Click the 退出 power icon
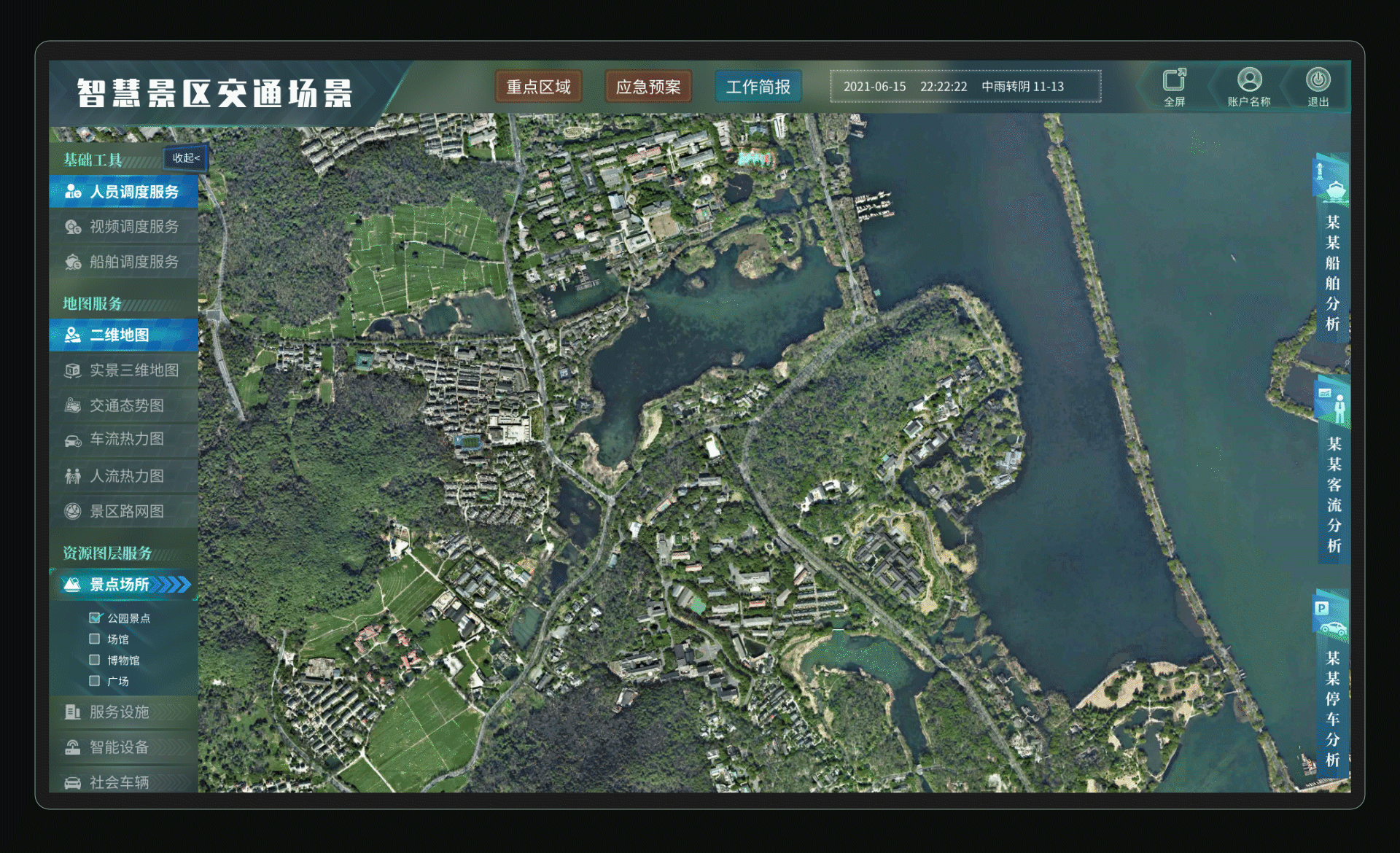 tap(1318, 79)
